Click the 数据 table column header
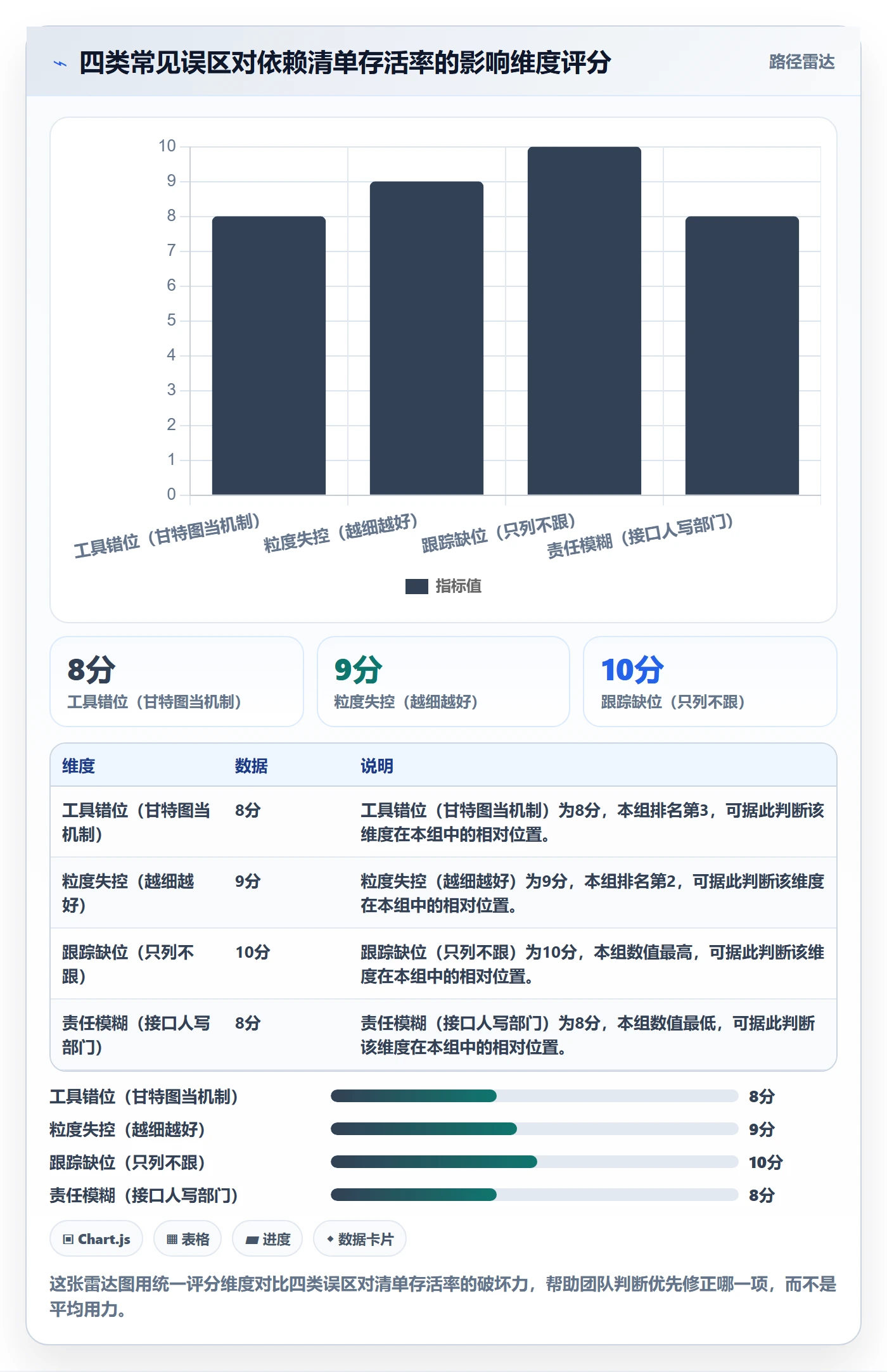This screenshot has width=887, height=1372. [x=252, y=766]
